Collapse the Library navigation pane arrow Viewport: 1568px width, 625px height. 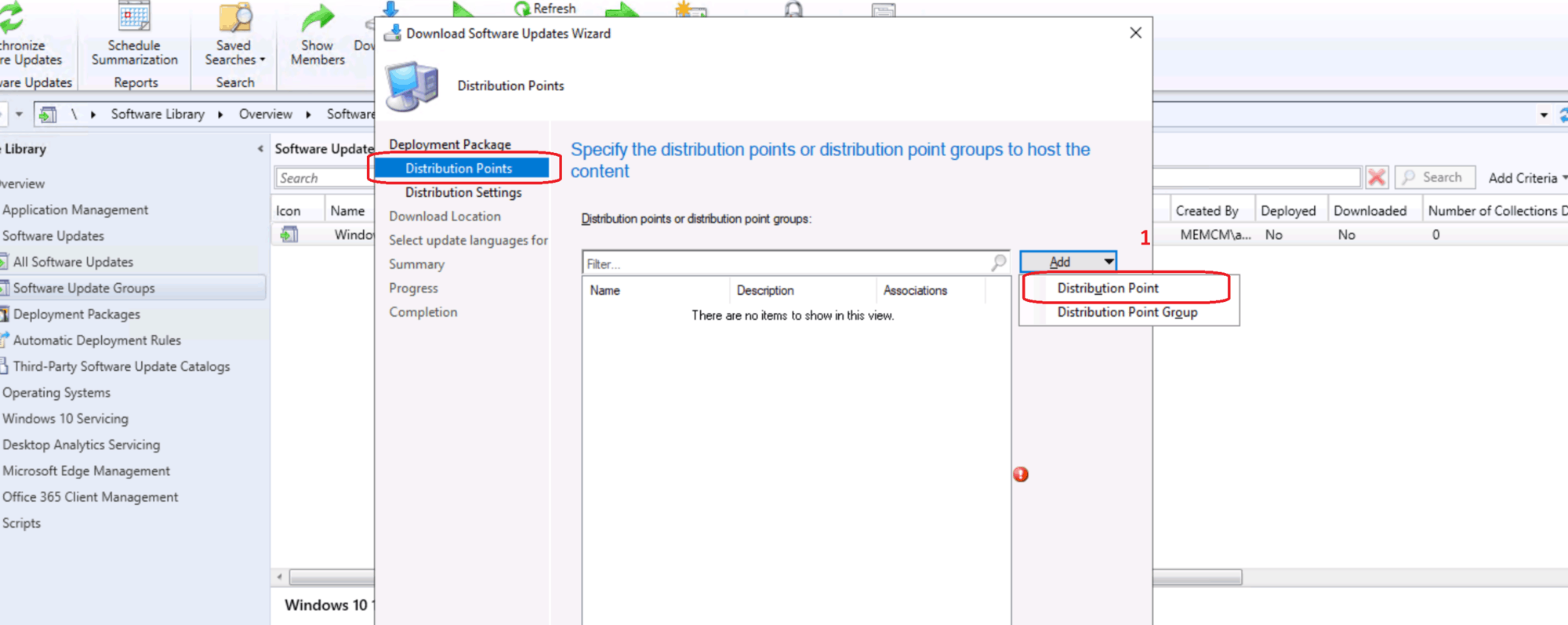(x=260, y=148)
